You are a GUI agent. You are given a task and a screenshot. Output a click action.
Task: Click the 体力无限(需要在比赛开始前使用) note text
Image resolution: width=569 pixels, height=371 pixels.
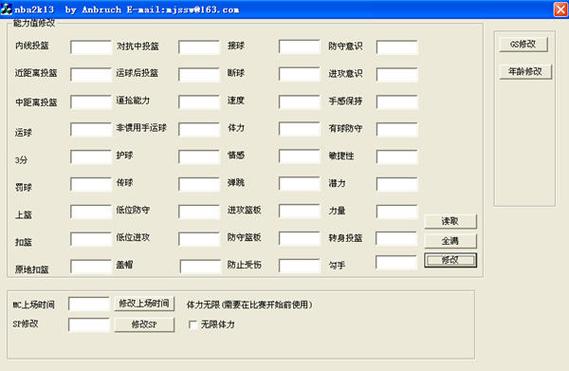[249, 304]
